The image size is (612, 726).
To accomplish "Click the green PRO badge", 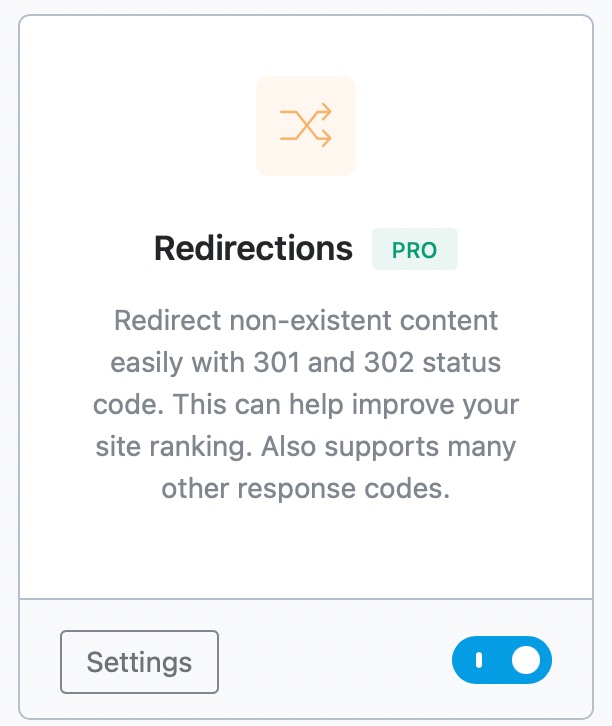I will 415,249.
